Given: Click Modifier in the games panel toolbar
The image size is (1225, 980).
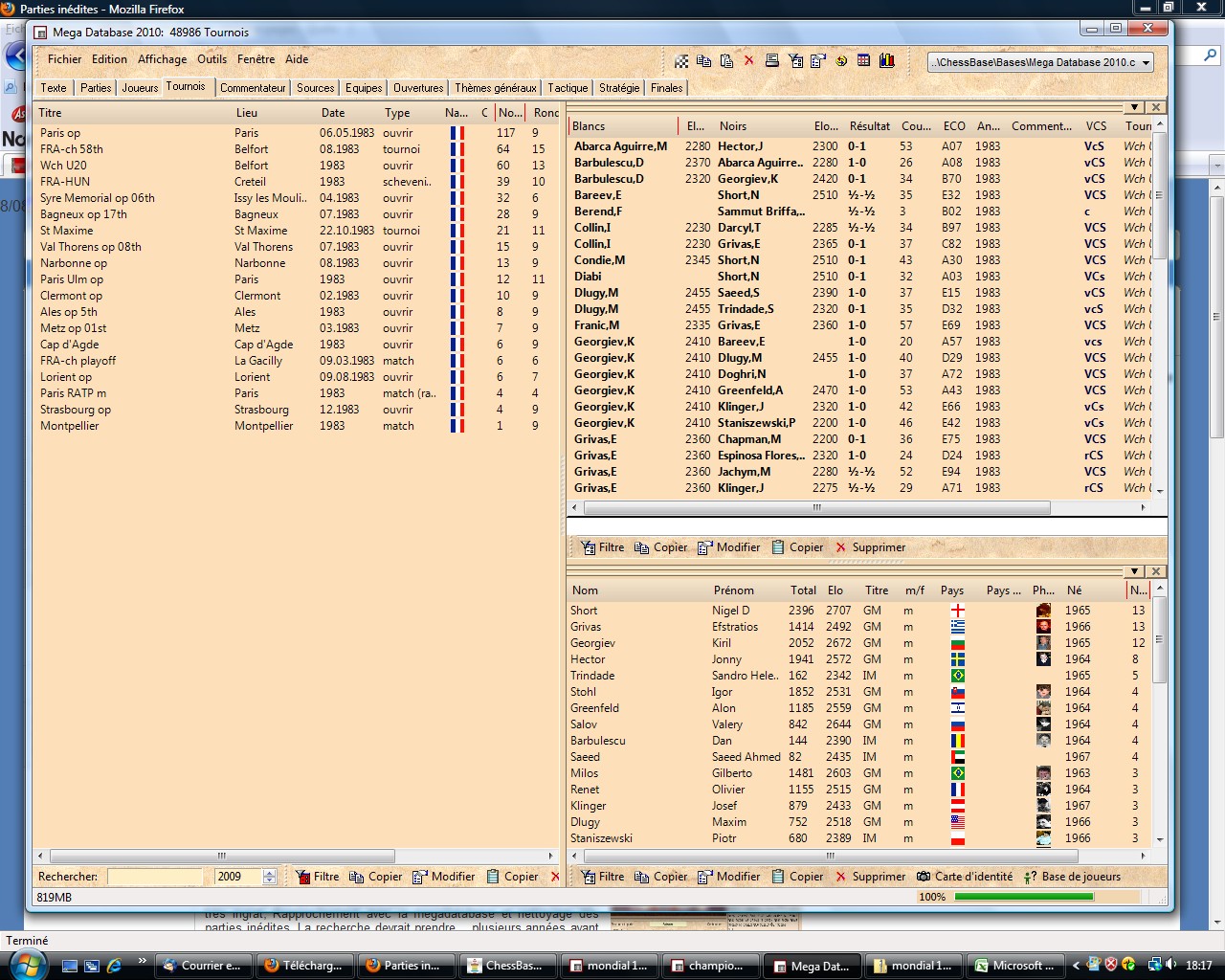Looking at the screenshot, I should 729,547.
